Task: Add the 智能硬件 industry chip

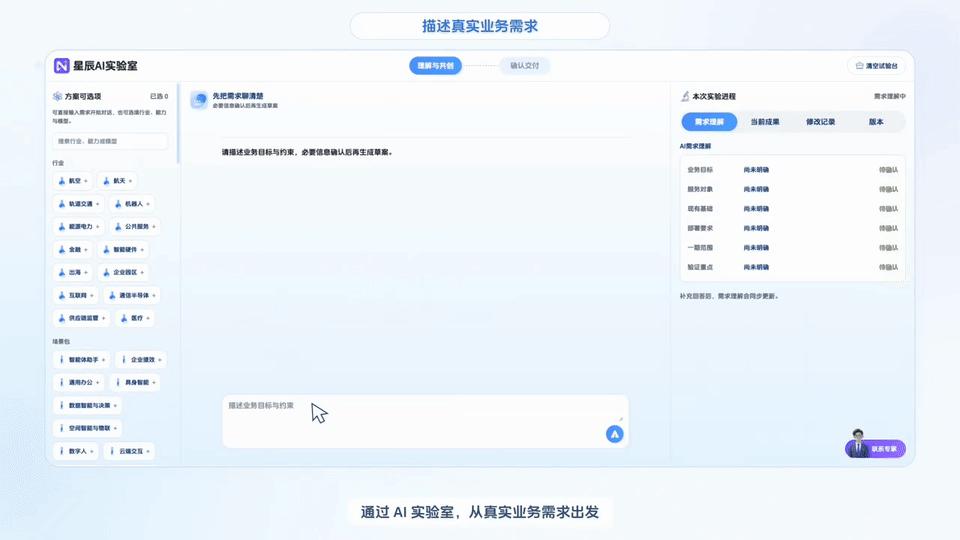Action: 123,249
